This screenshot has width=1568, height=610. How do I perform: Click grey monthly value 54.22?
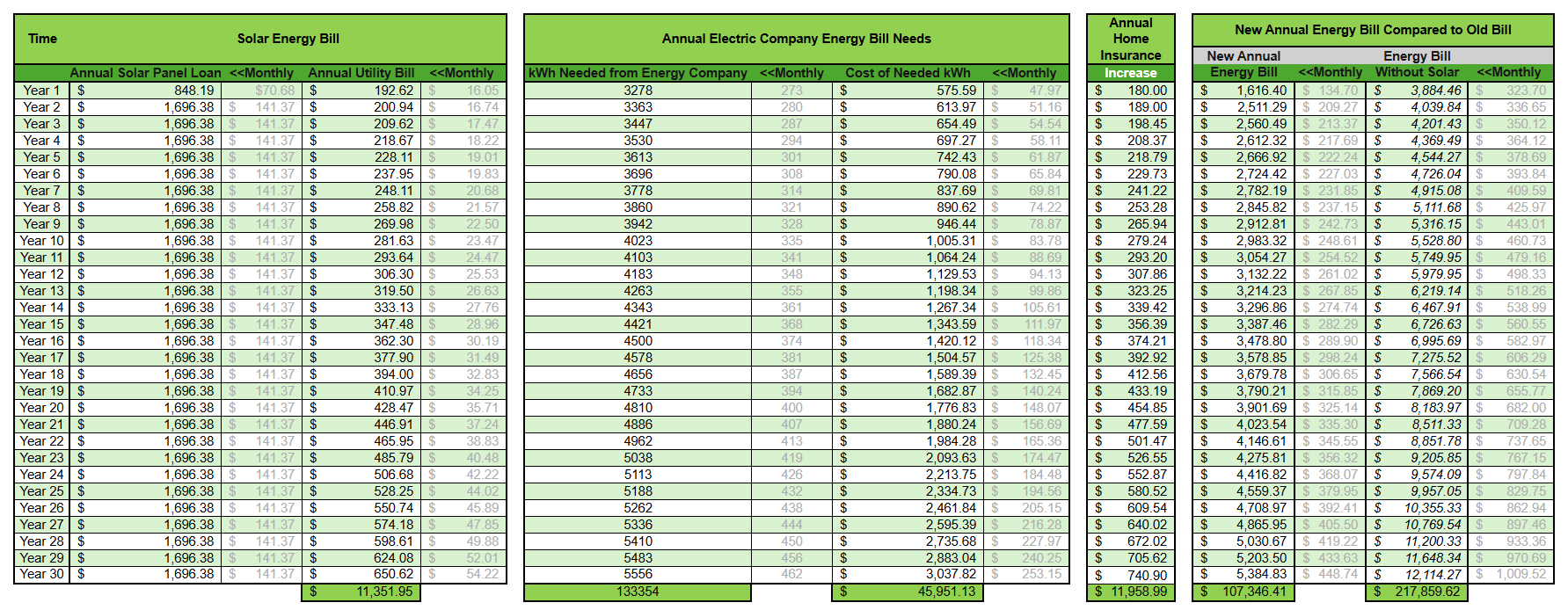[x=463, y=574]
